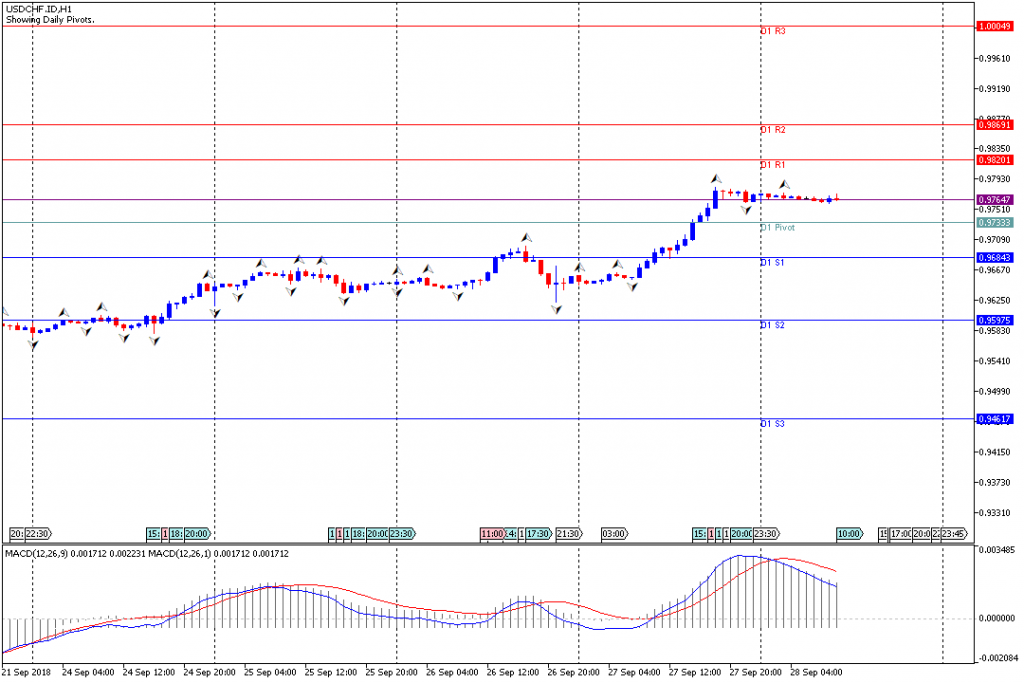The width and height of the screenshot is (1024, 683).
Task: Select the 03:00 event marker
Action: click(613, 534)
